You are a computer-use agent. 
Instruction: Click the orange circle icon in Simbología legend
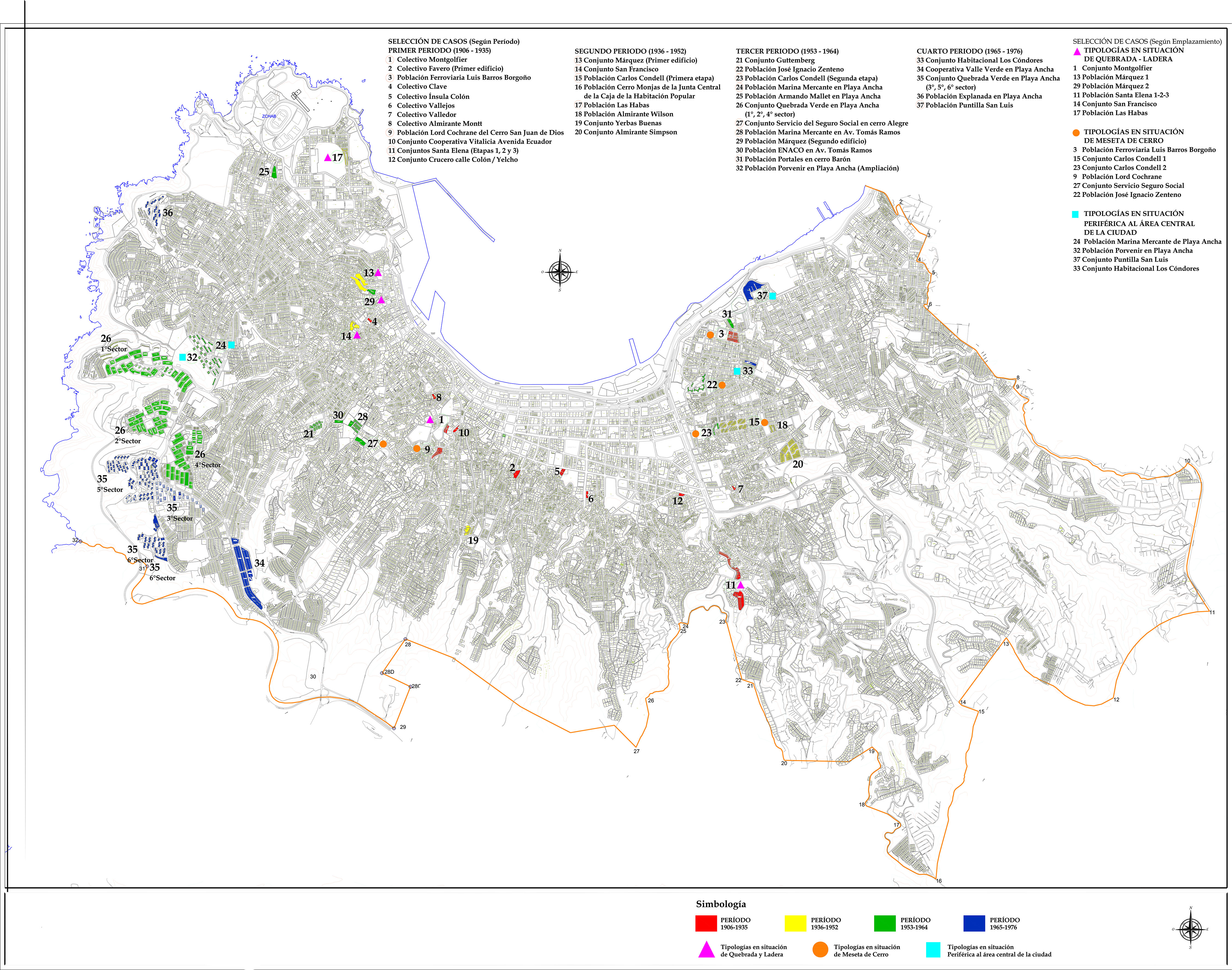[820, 949]
